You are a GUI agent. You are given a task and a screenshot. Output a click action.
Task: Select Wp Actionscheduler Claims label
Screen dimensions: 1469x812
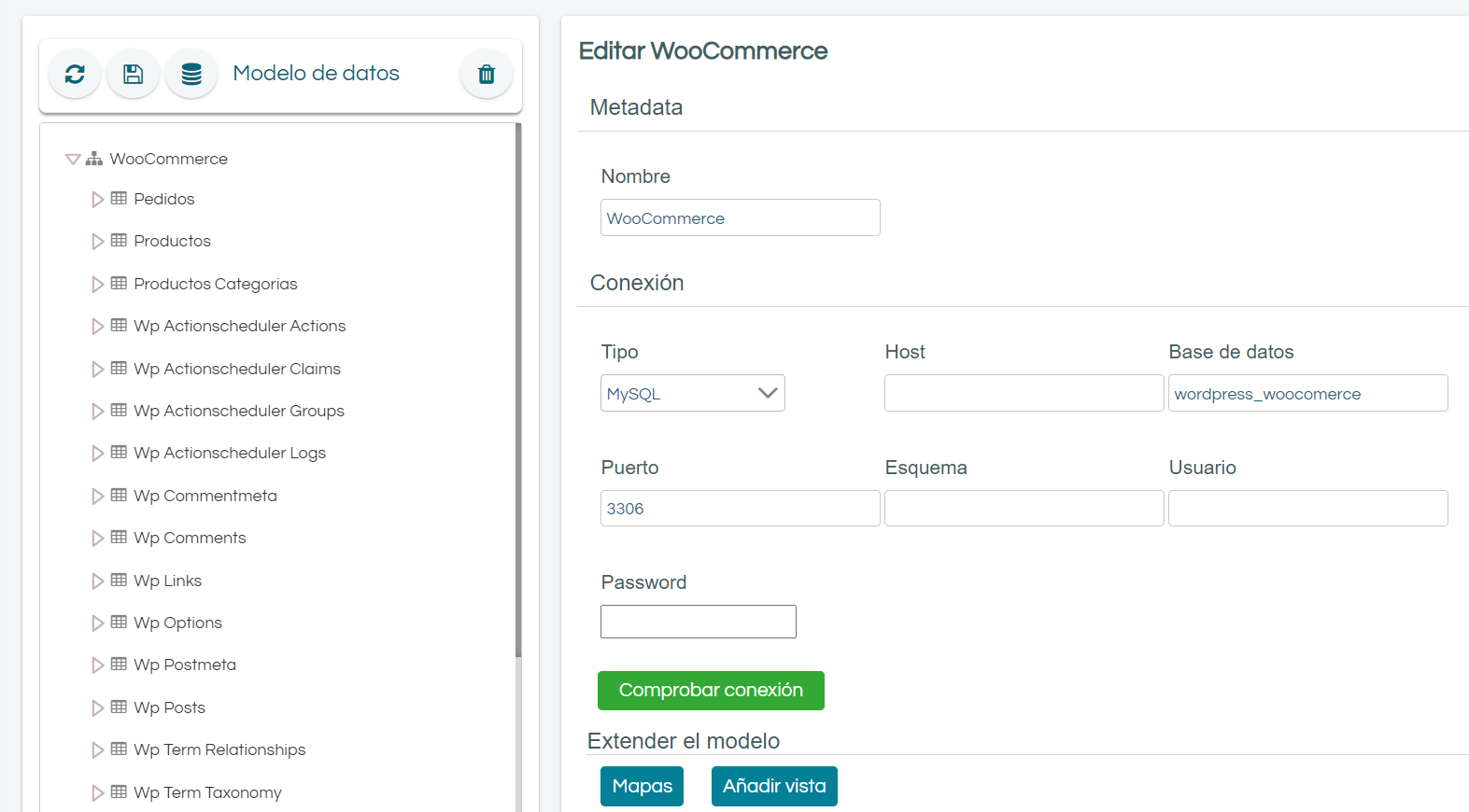coord(237,369)
